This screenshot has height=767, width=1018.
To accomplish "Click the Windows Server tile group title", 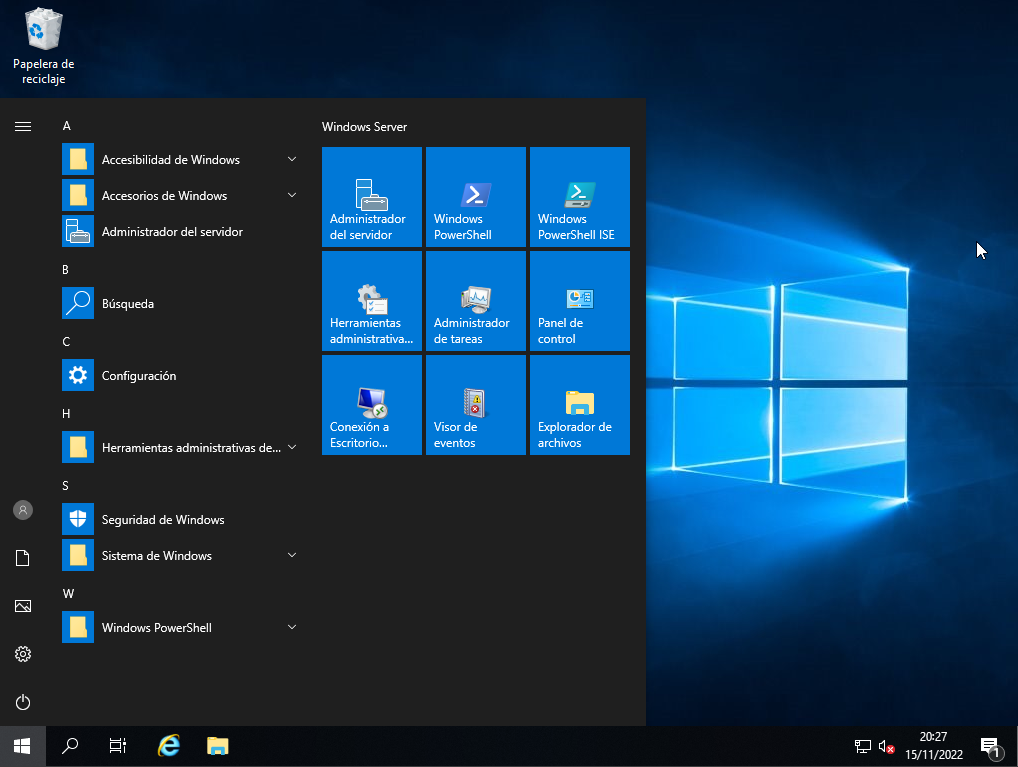I will 364,127.
